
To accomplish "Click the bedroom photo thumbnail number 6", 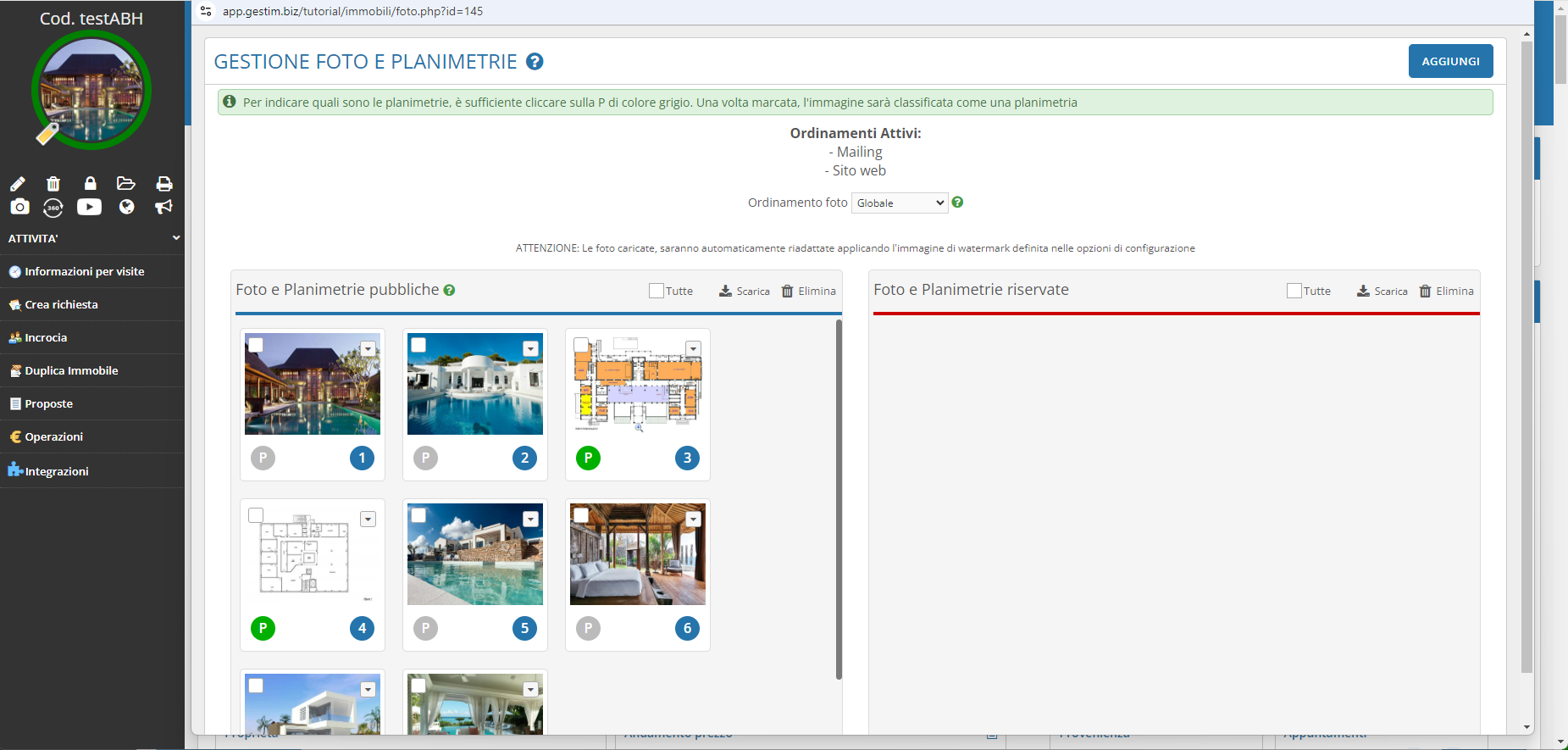I will click(x=638, y=555).
